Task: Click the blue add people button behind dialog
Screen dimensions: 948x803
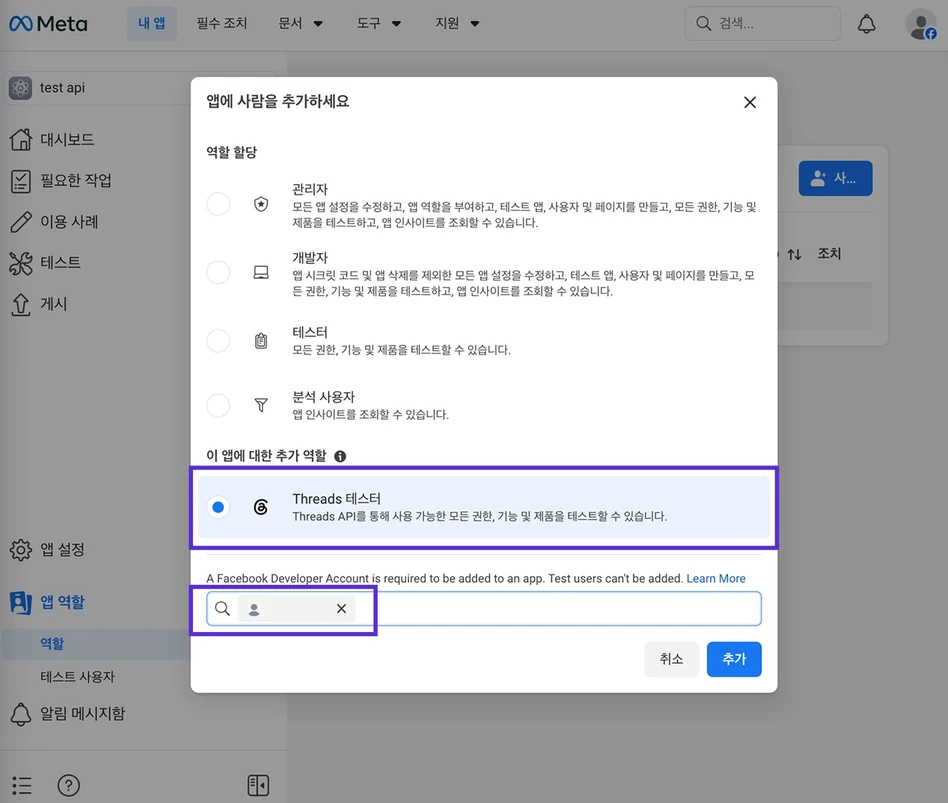Action: 835,178
